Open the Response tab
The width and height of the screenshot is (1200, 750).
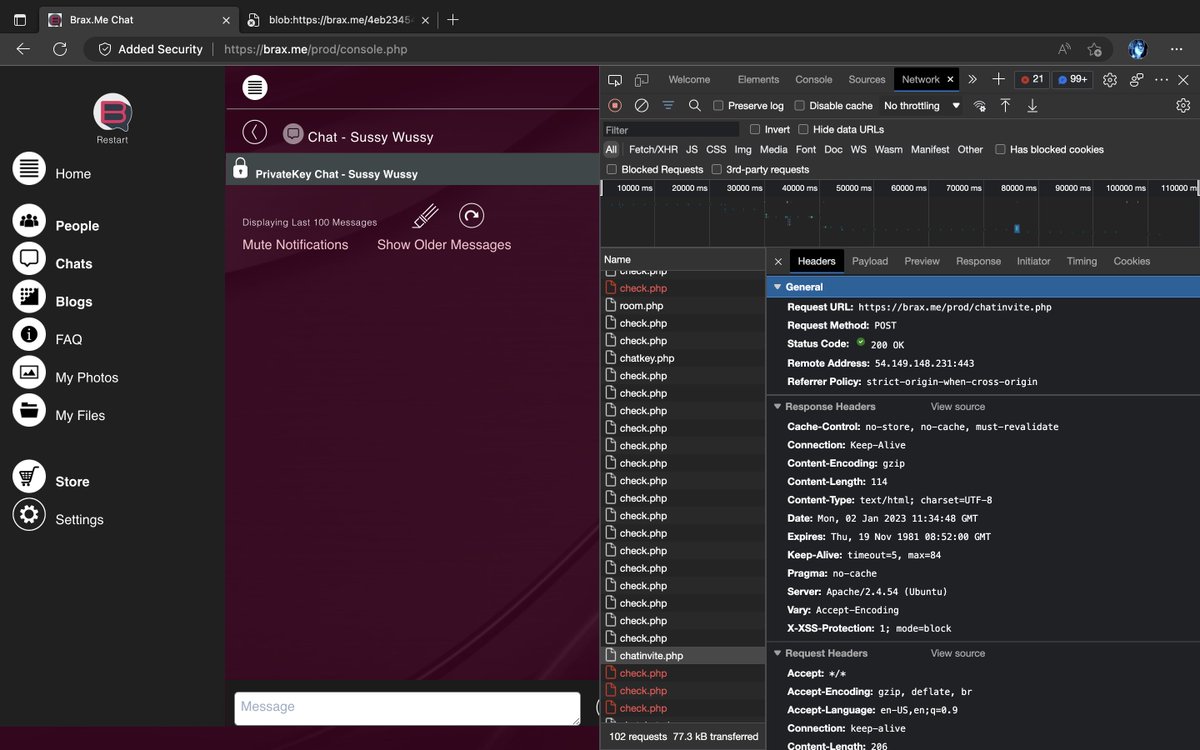coord(978,261)
